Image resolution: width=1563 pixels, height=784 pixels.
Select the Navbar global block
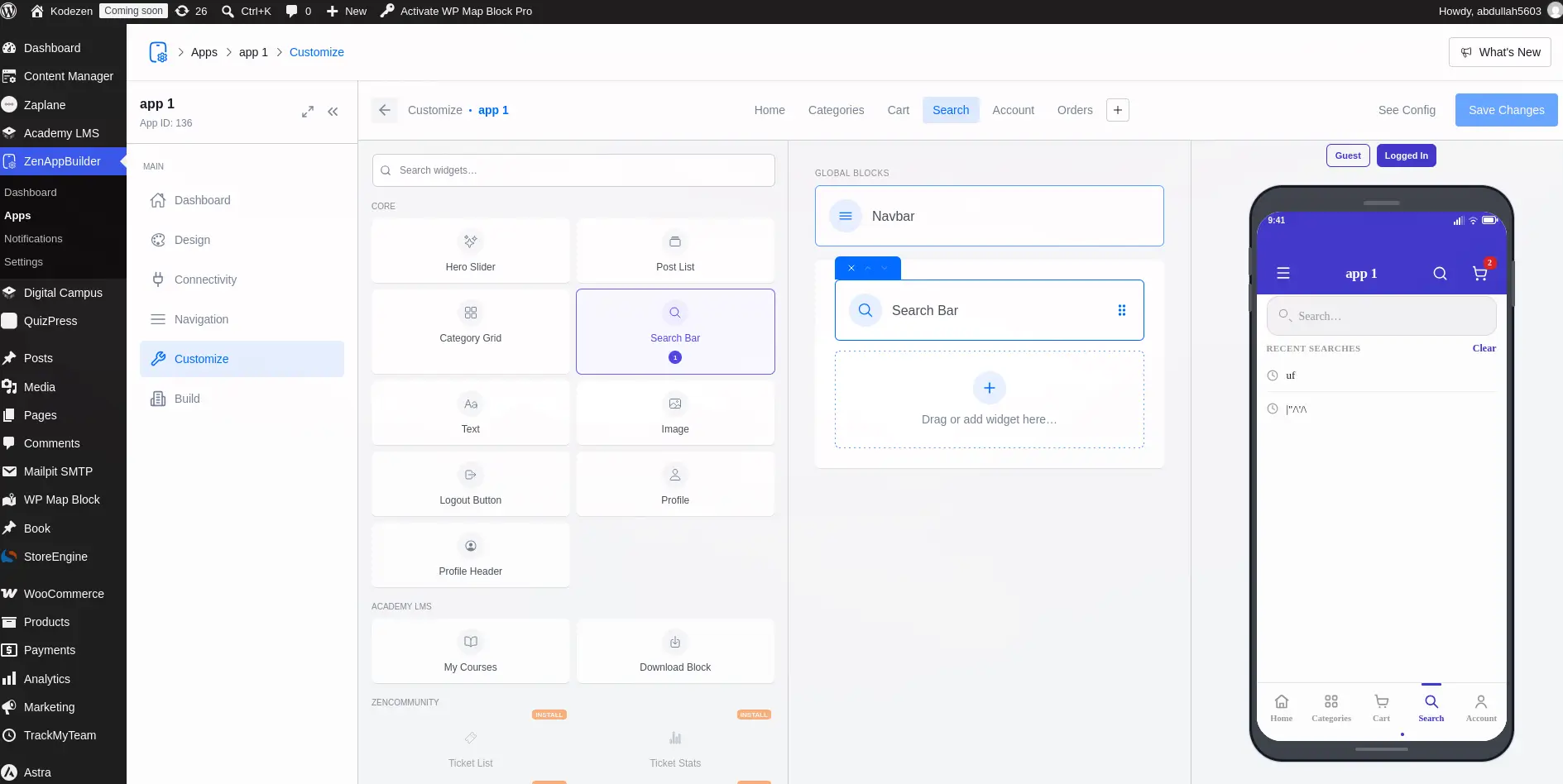[x=990, y=216]
